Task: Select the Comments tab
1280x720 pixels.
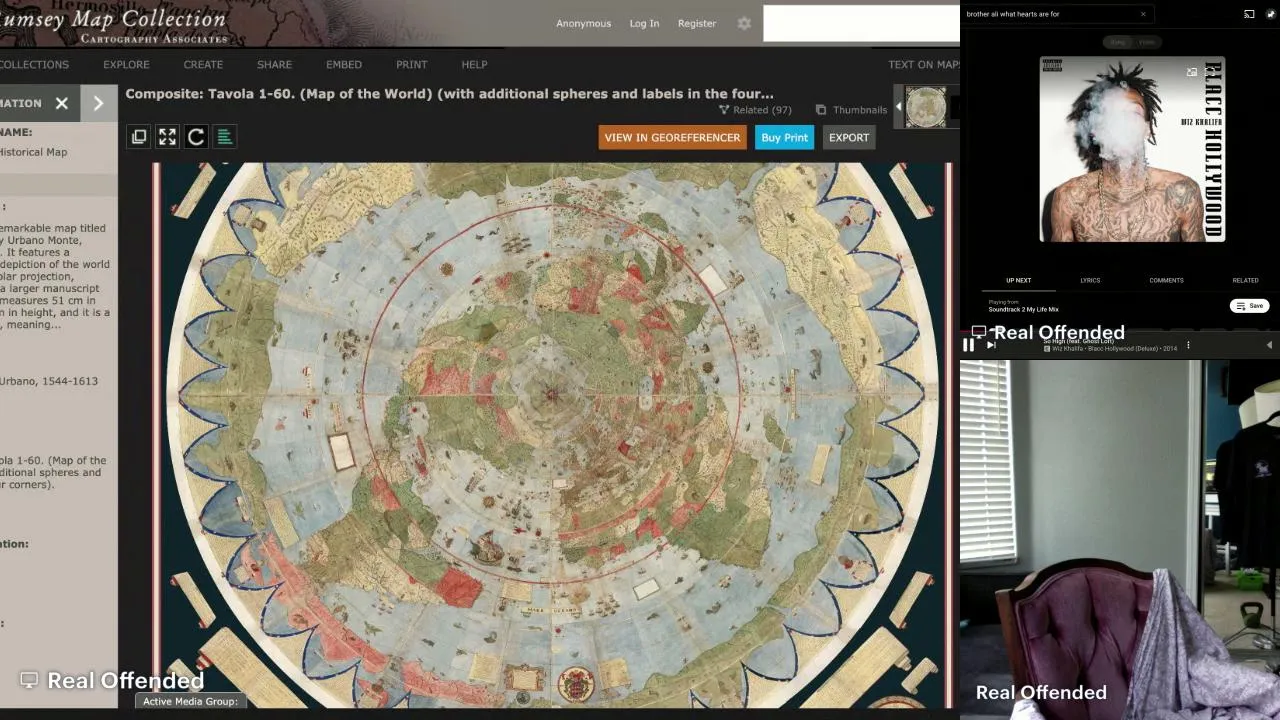Action: 1166,280
